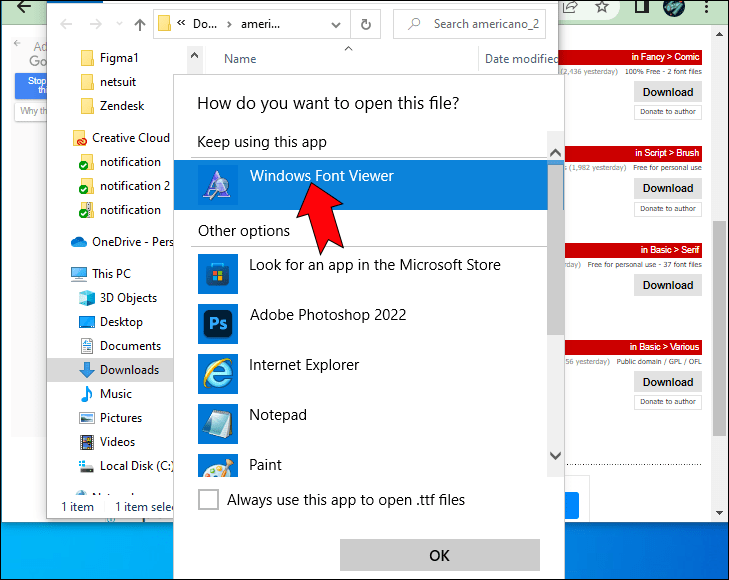Viewport: 729px width, 580px height.
Task: Click the Name column header
Action: point(240,59)
